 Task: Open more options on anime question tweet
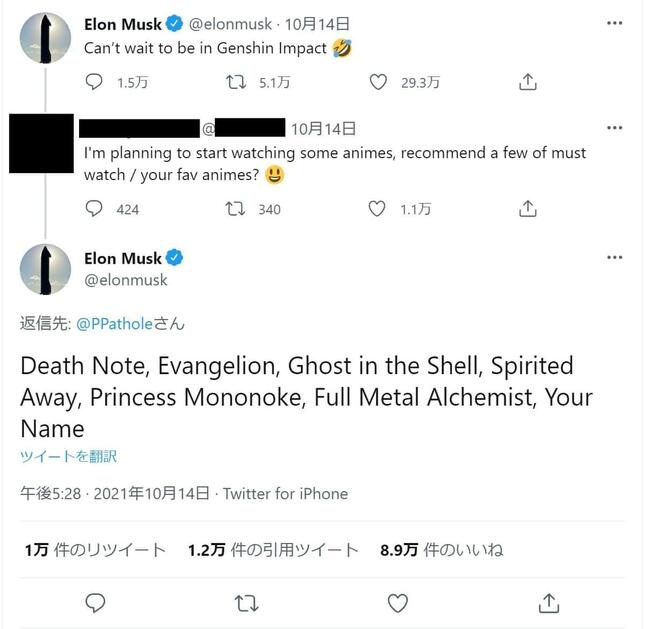coord(614,128)
